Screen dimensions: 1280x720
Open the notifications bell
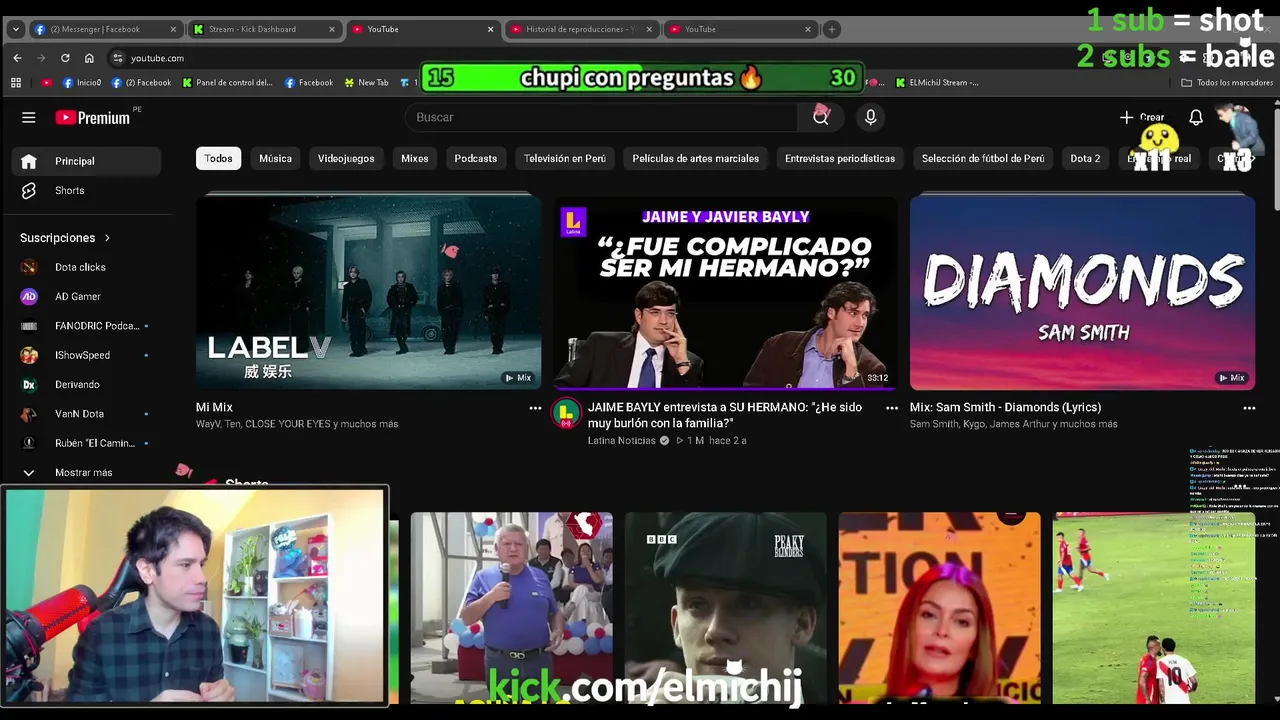[x=1195, y=117]
